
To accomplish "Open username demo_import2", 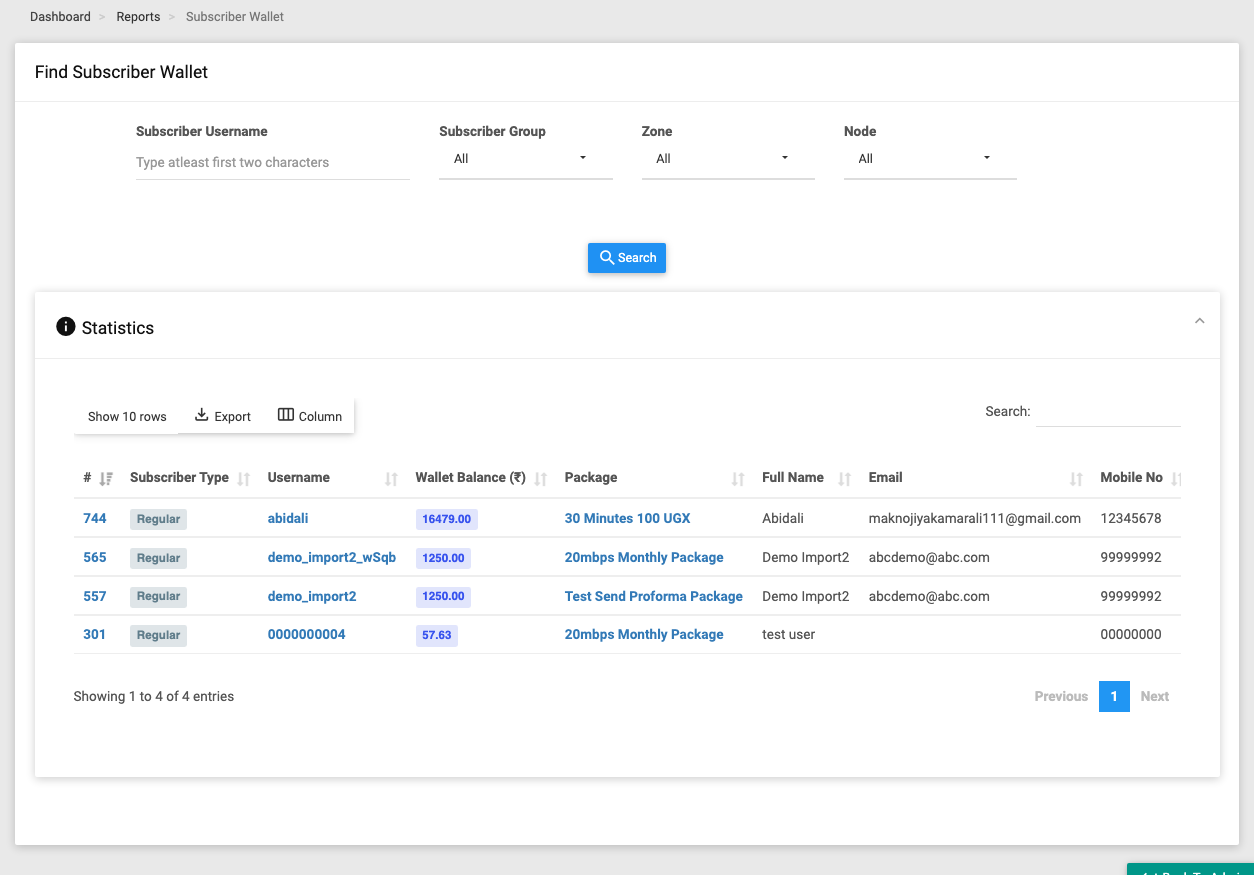I will 312,596.
